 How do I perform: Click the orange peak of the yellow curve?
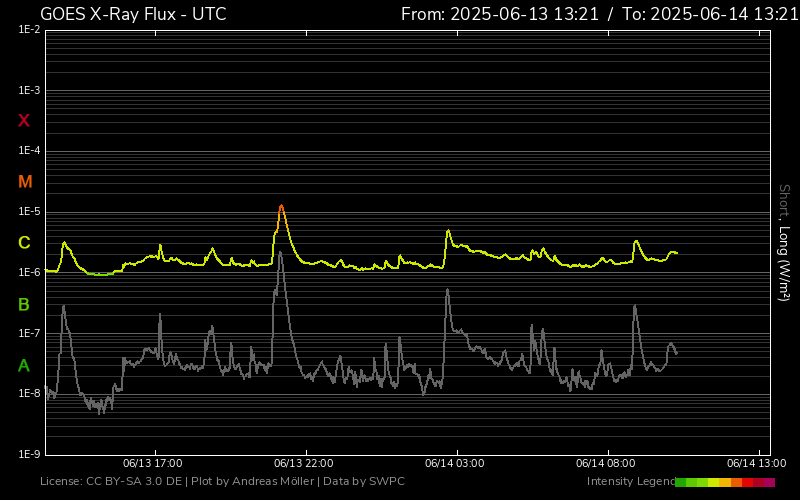[x=281, y=207]
